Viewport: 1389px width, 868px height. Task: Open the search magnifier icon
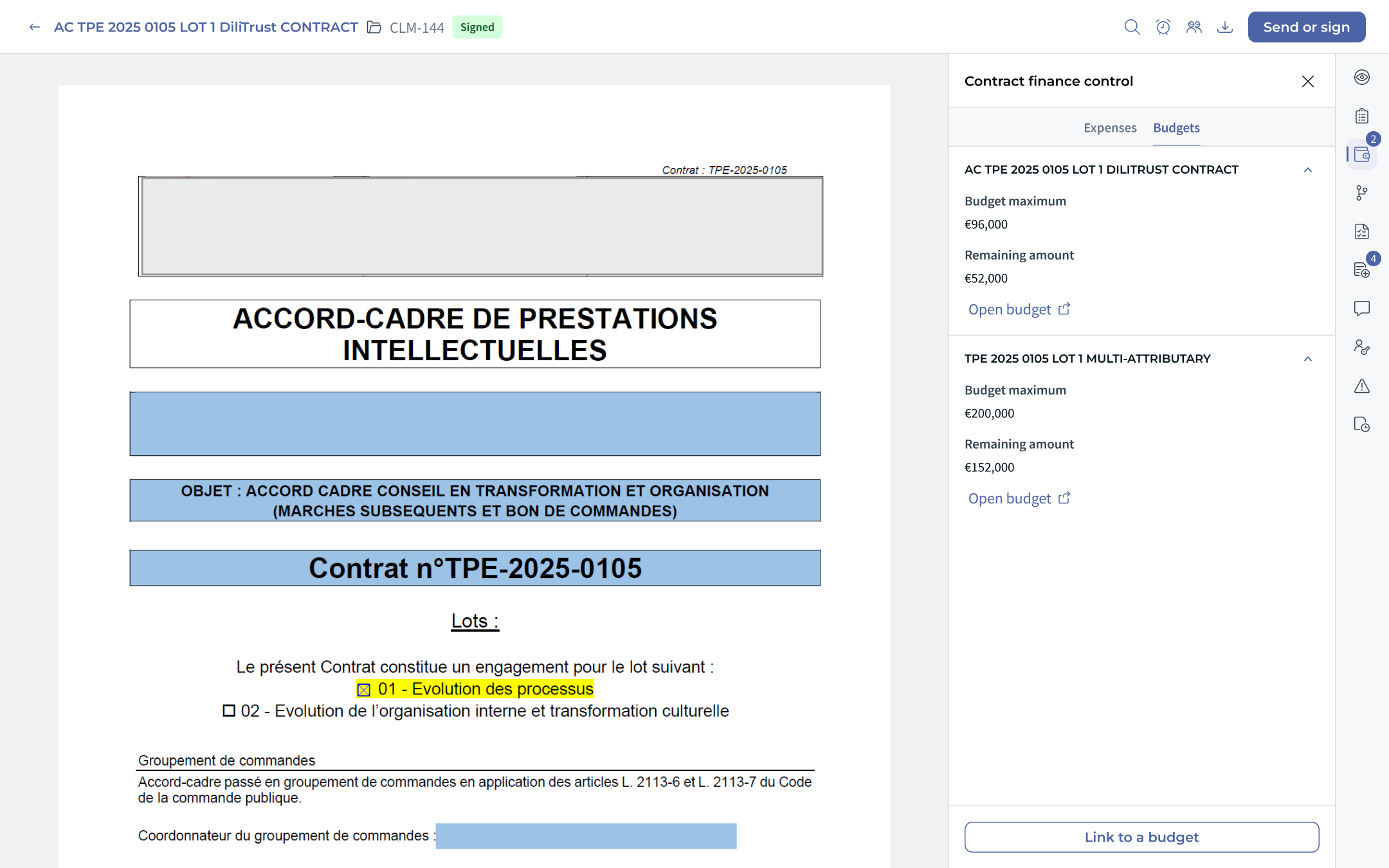tap(1132, 27)
